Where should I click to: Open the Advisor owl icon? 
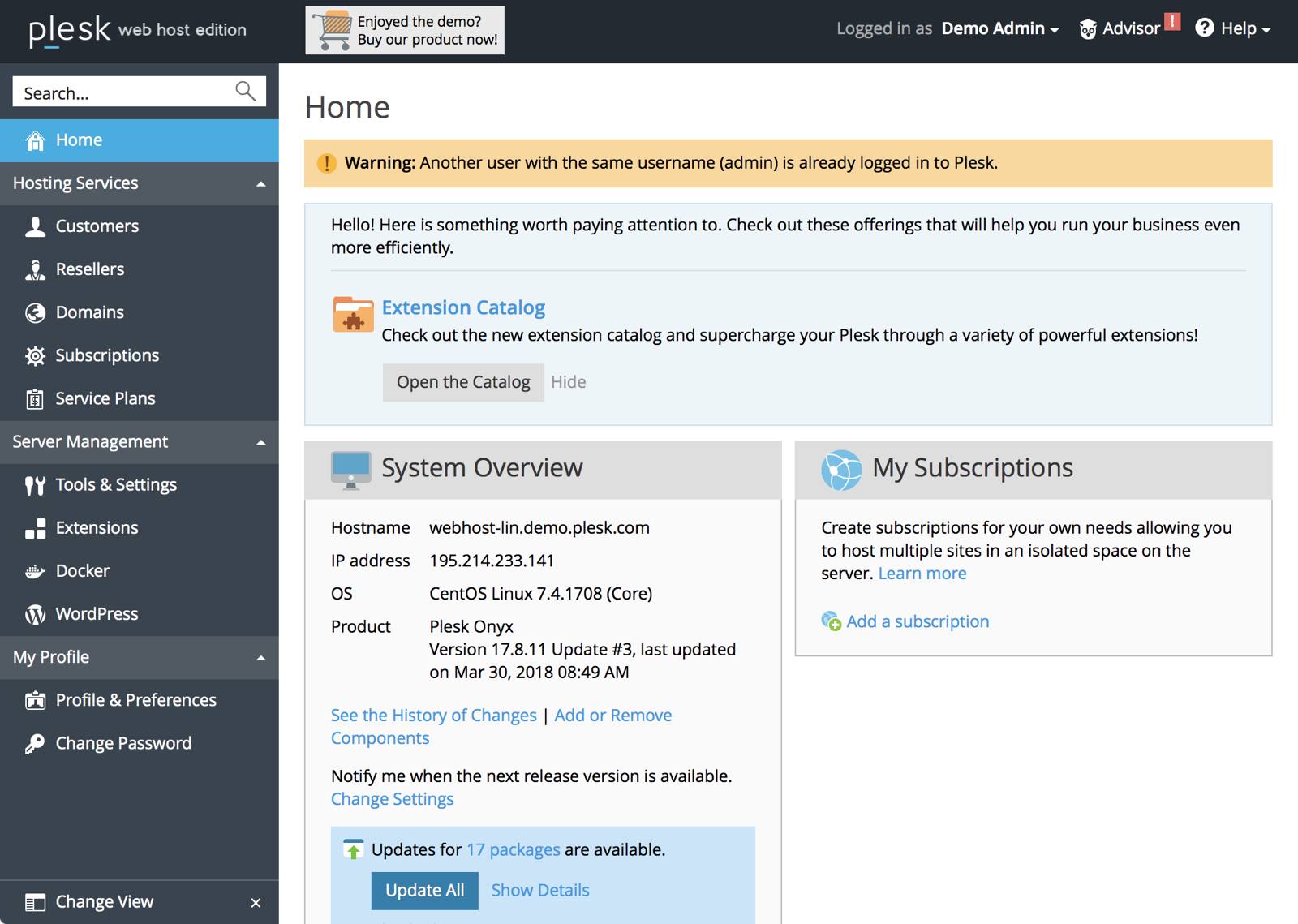click(x=1088, y=29)
